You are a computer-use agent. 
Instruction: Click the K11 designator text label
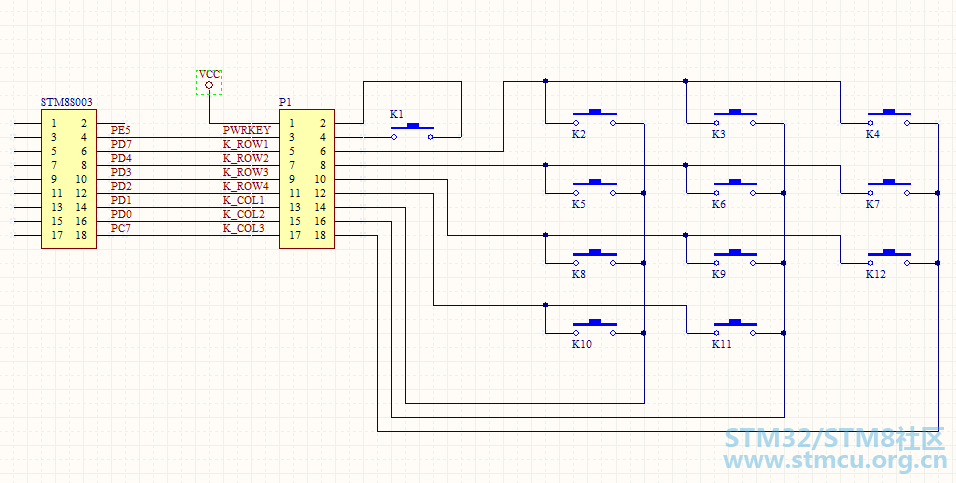coord(722,345)
